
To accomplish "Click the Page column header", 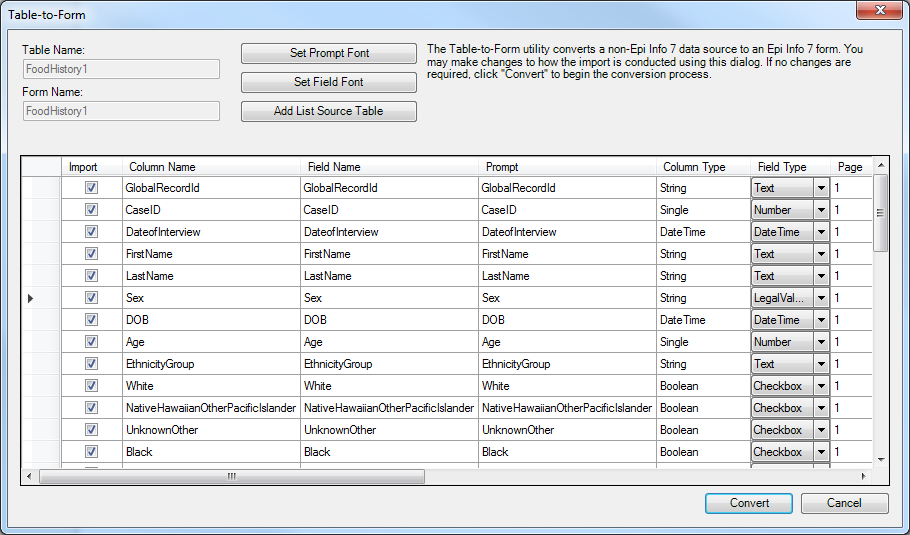I will point(851,167).
